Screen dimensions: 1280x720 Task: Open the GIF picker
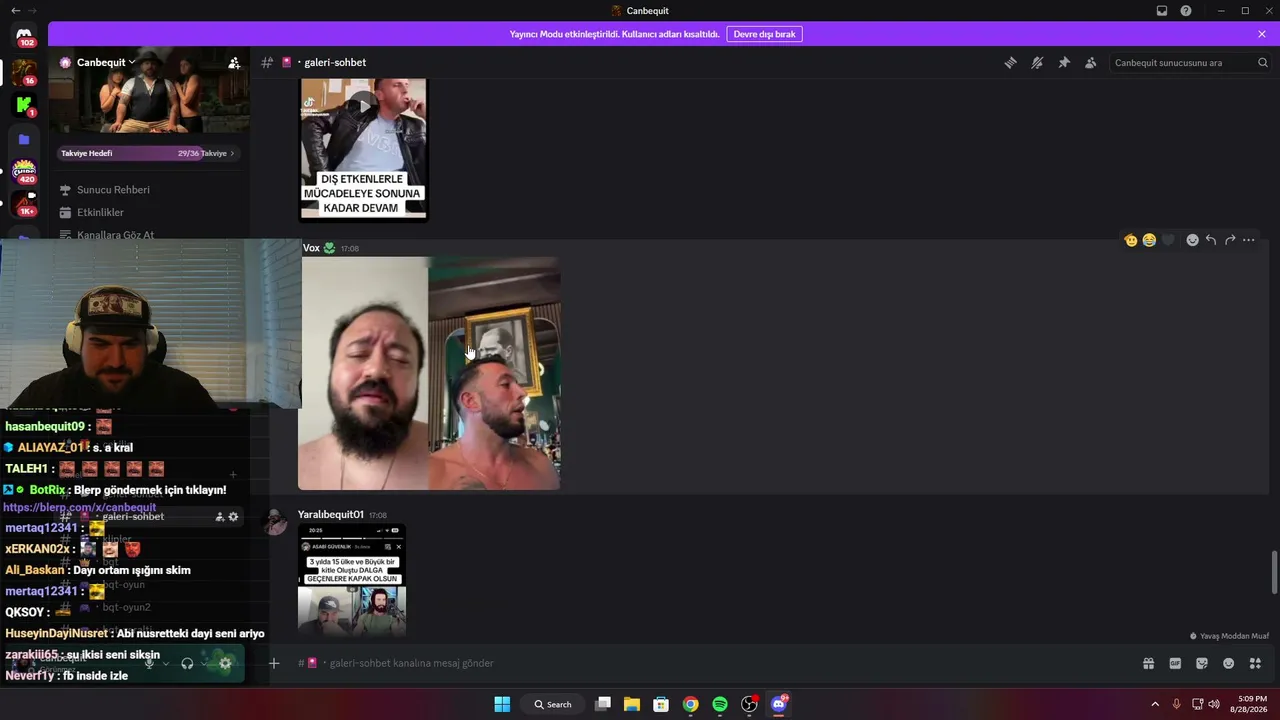tap(1175, 663)
